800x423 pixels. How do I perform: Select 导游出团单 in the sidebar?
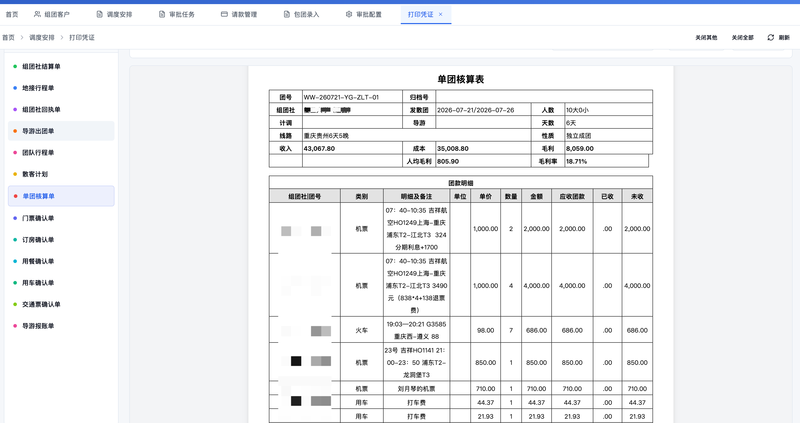pyautogui.click(x=61, y=131)
